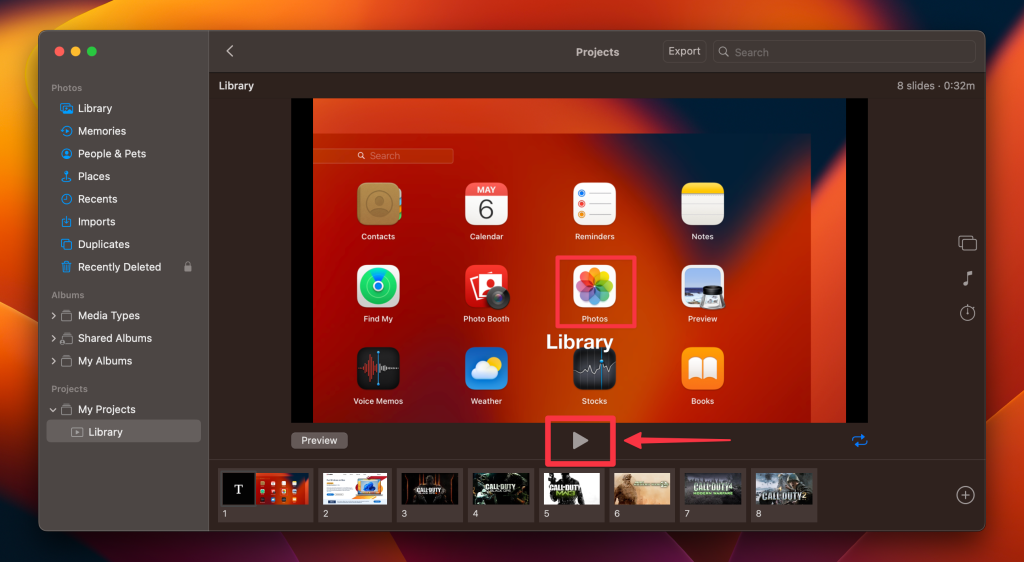Open the slideshow duration settings
Image resolution: width=1024 pixels, height=562 pixels.
click(x=967, y=313)
